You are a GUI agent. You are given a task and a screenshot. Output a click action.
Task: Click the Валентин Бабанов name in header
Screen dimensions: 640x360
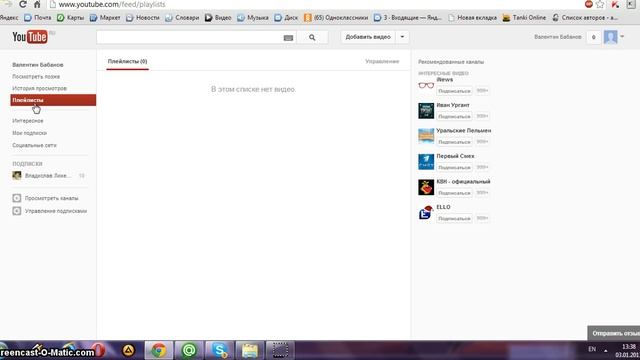point(558,37)
